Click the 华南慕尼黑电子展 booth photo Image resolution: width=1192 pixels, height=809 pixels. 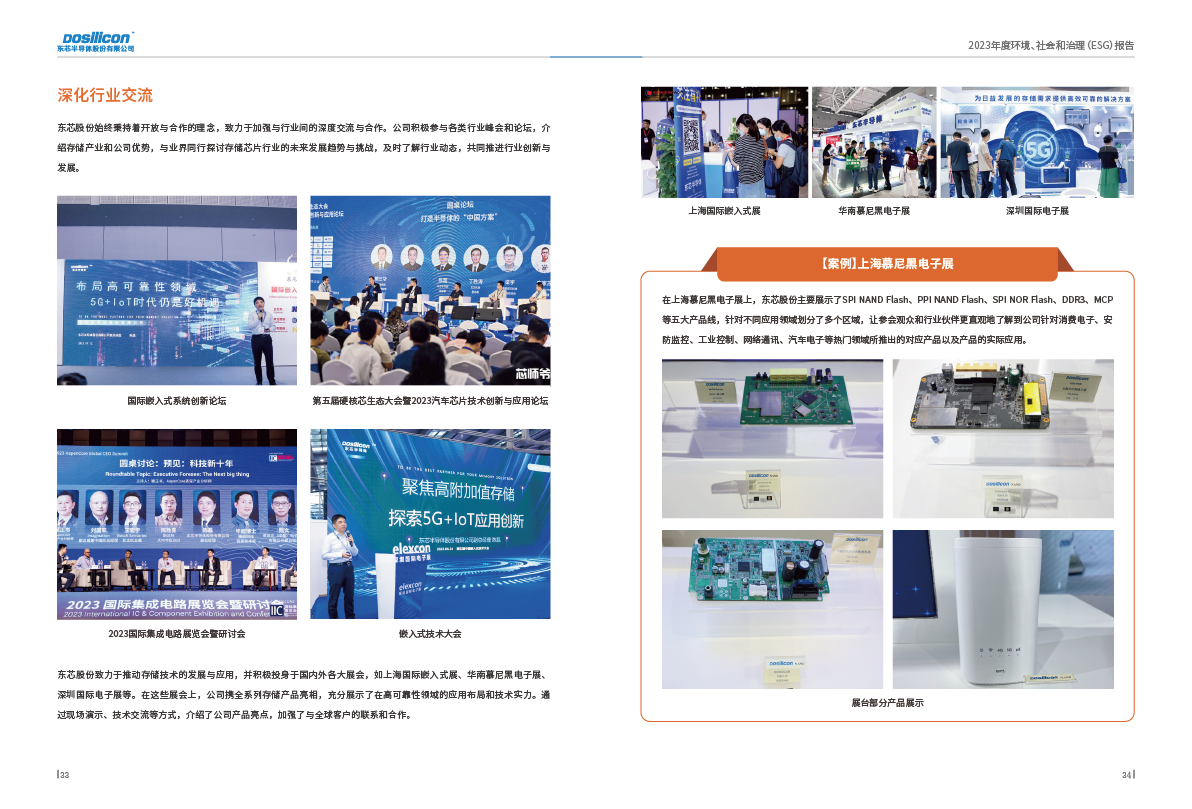point(873,141)
